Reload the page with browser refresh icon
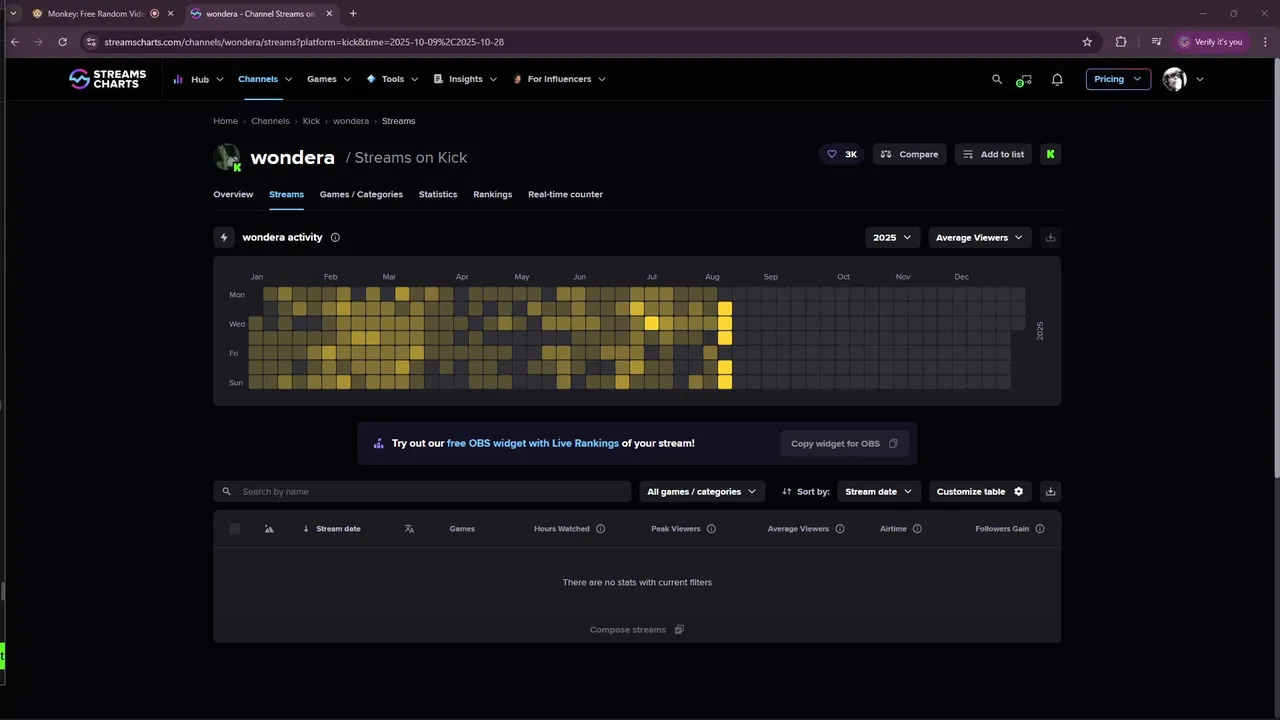This screenshot has height=720, width=1280. tap(62, 42)
